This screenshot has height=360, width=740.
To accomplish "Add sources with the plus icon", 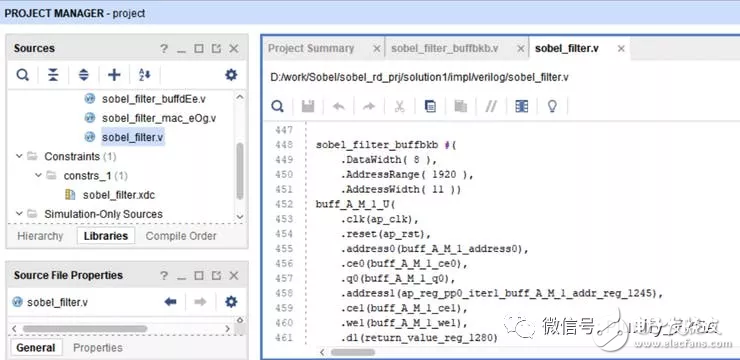I will 114,75.
